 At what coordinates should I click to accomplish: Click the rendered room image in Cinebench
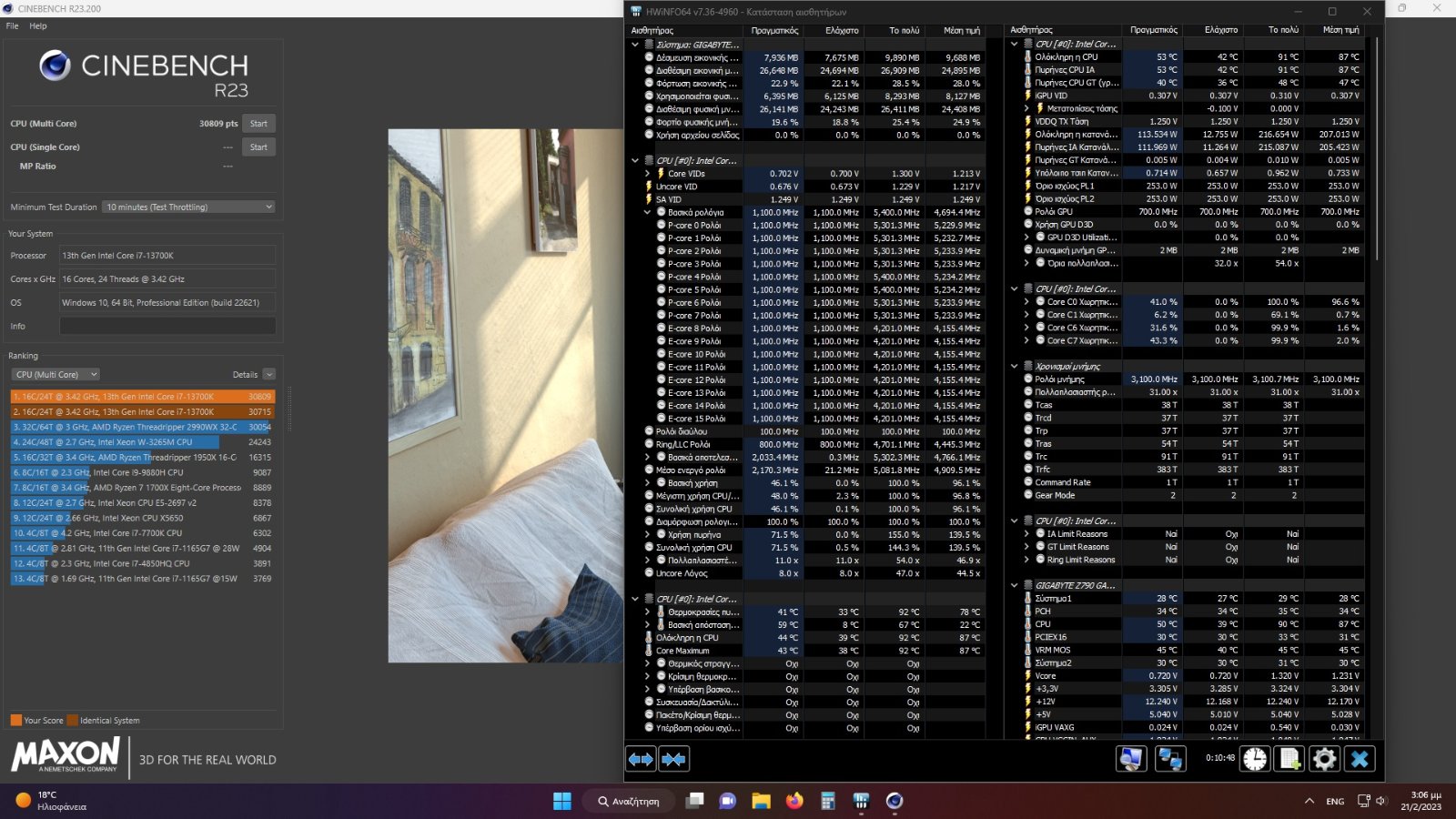point(506,396)
